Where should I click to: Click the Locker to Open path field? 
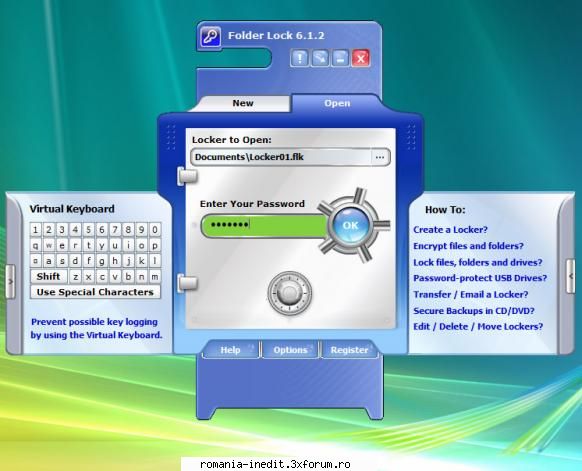tap(282, 157)
